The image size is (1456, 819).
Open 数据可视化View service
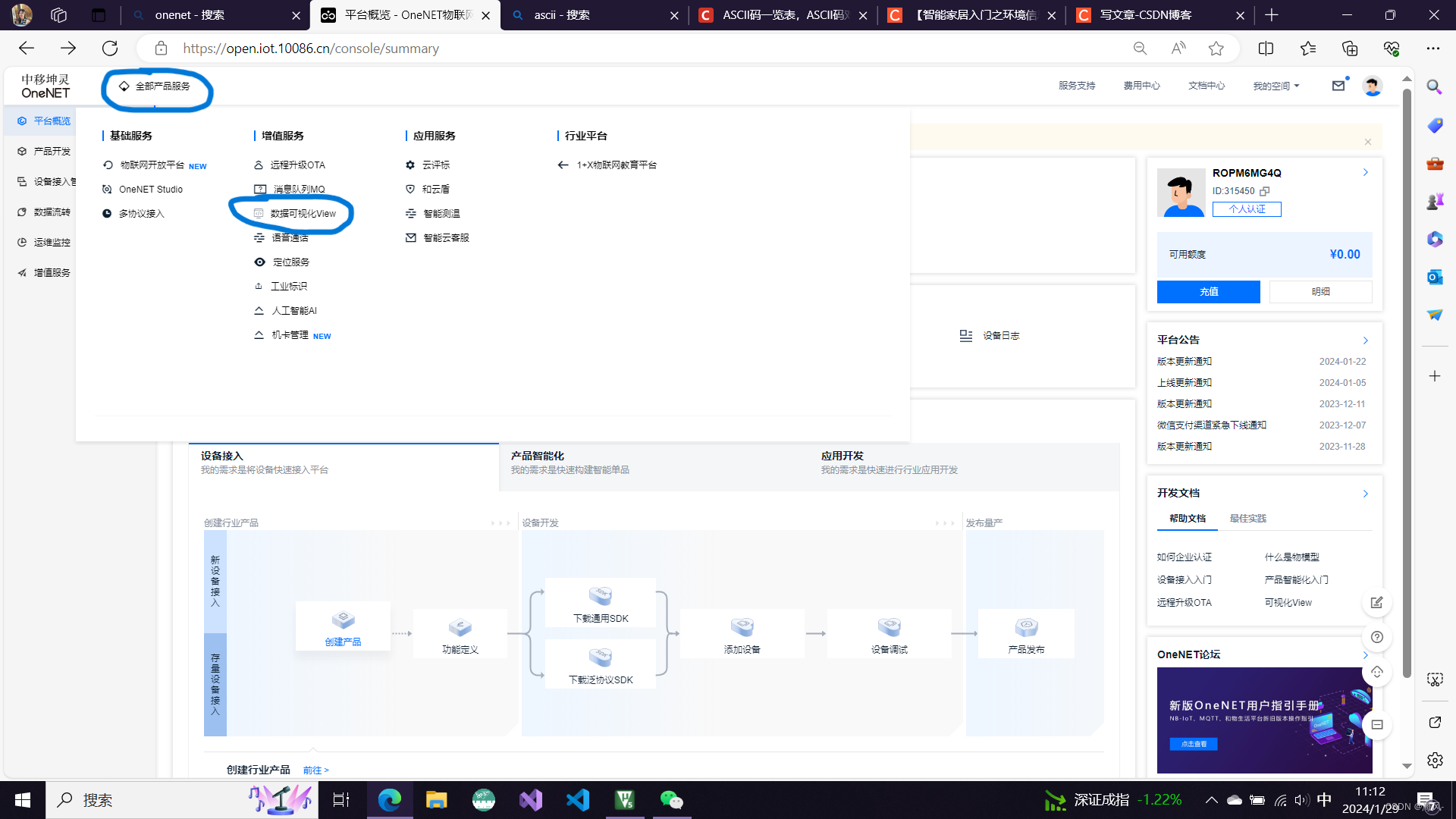(x=295, y=214)
